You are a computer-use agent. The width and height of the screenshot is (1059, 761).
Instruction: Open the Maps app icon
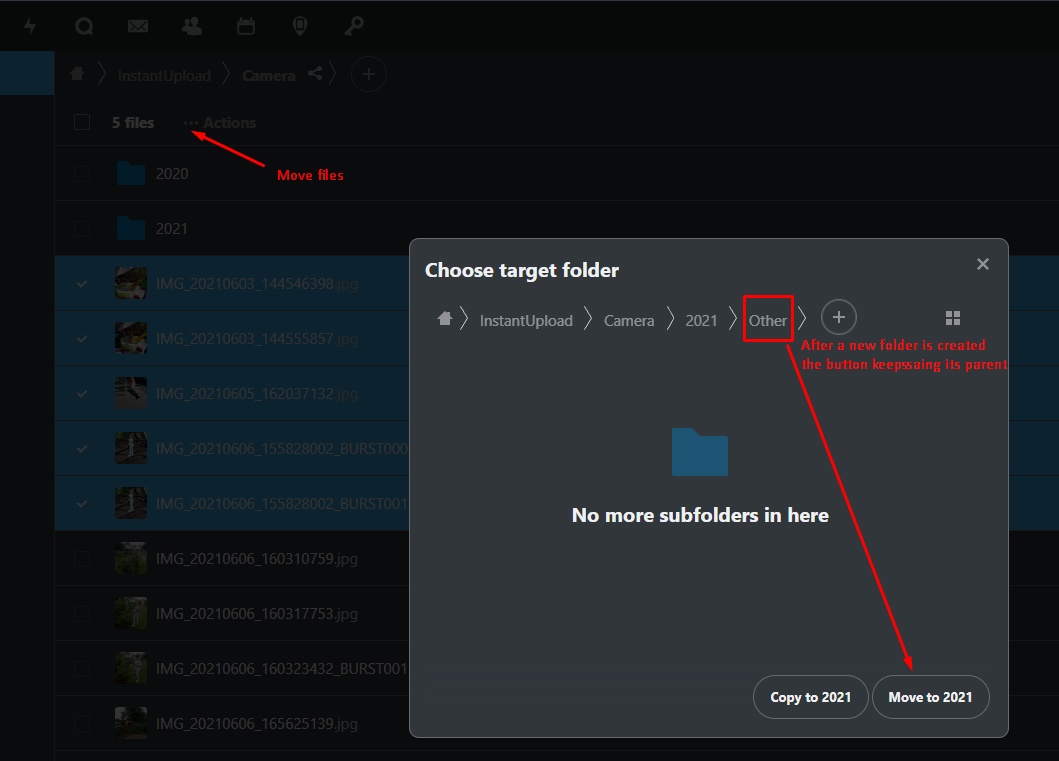[299, 25]
